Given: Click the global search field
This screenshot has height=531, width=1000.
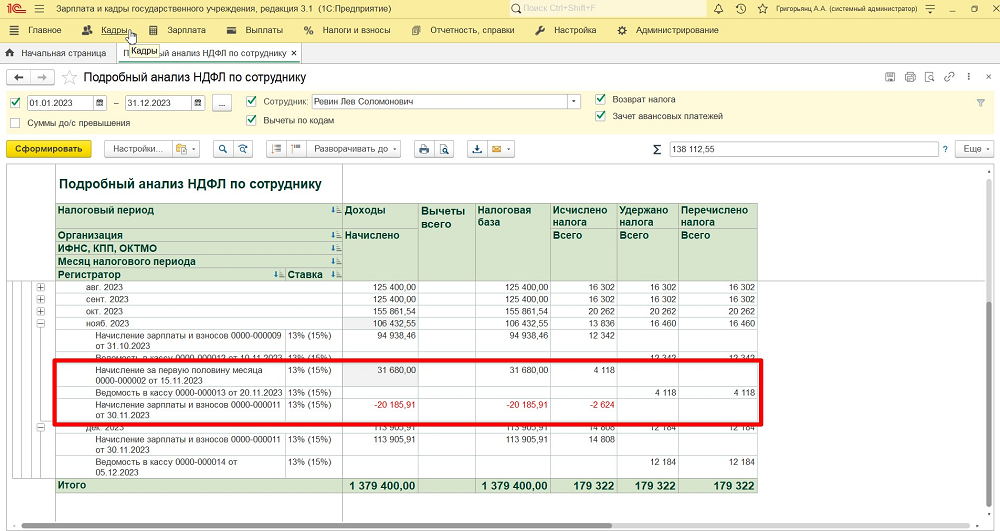Looking at the screenshot, I should click(610, 9).
